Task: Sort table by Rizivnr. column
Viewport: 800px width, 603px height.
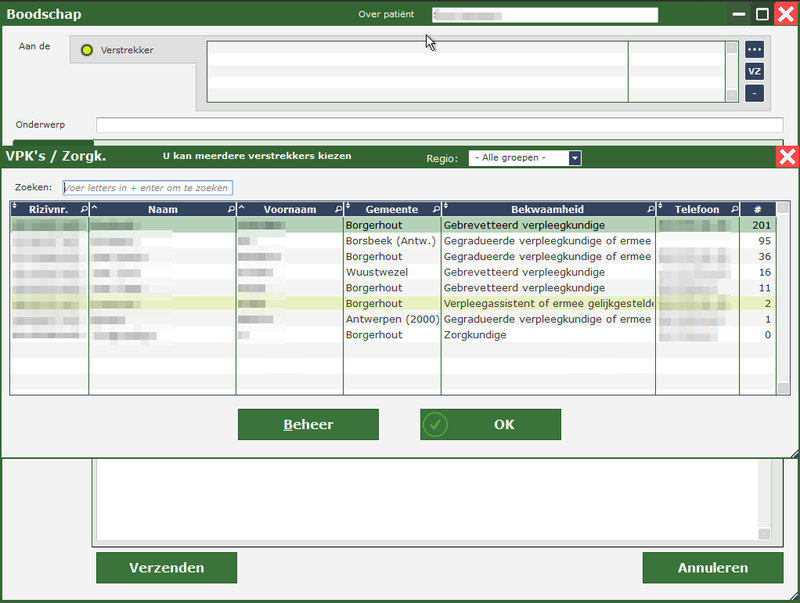Action: click(49, 209)
